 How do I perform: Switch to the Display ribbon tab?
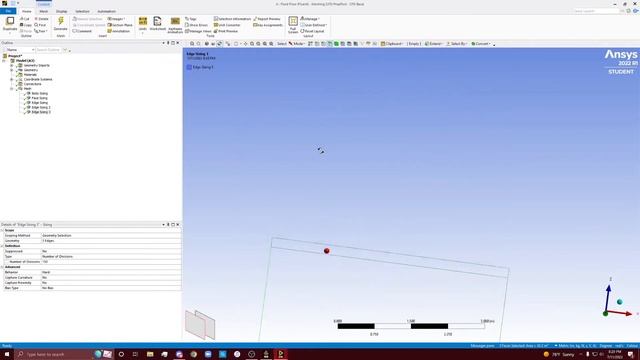coord(61,11)
